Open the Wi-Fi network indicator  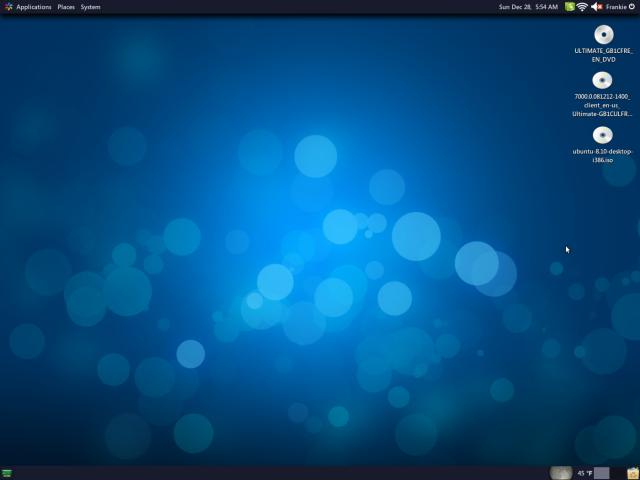[582, 7]
